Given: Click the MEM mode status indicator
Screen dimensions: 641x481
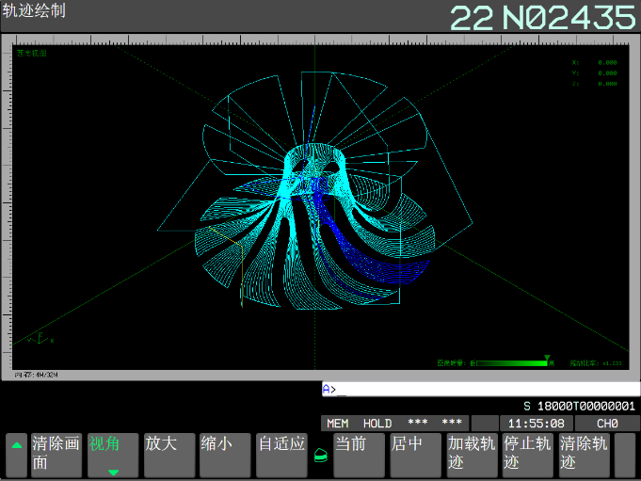Looking at the screenshot, I should [338, 423].
